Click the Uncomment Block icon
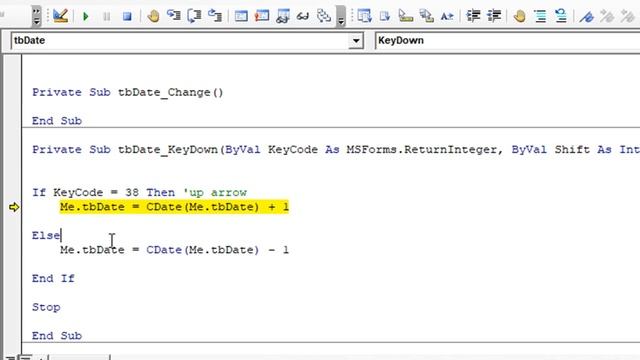The width and height of the screenshot is (640, 360). [x=561, y=16]
